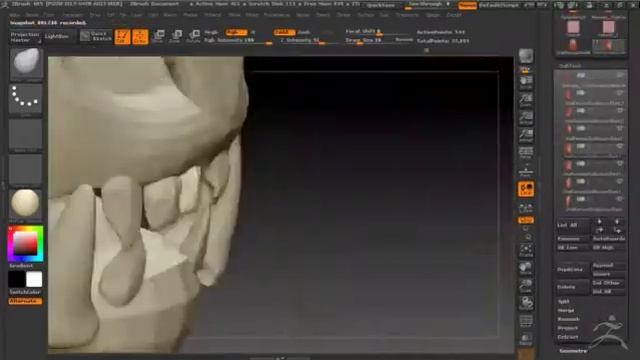
Task: Expand the Merge section
Action: 566,310
